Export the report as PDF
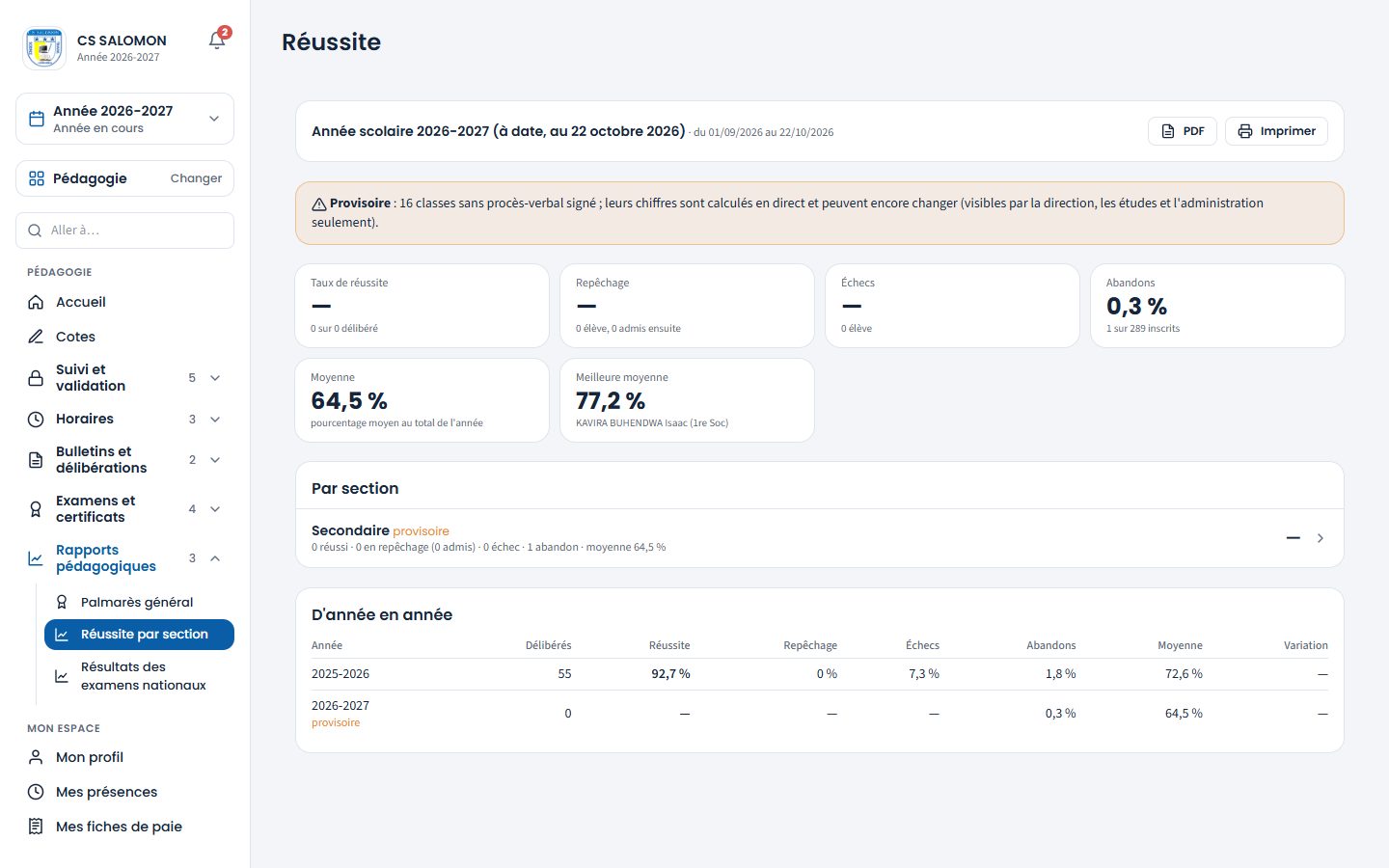The image size is (1389, 868). click(1183, 131)
